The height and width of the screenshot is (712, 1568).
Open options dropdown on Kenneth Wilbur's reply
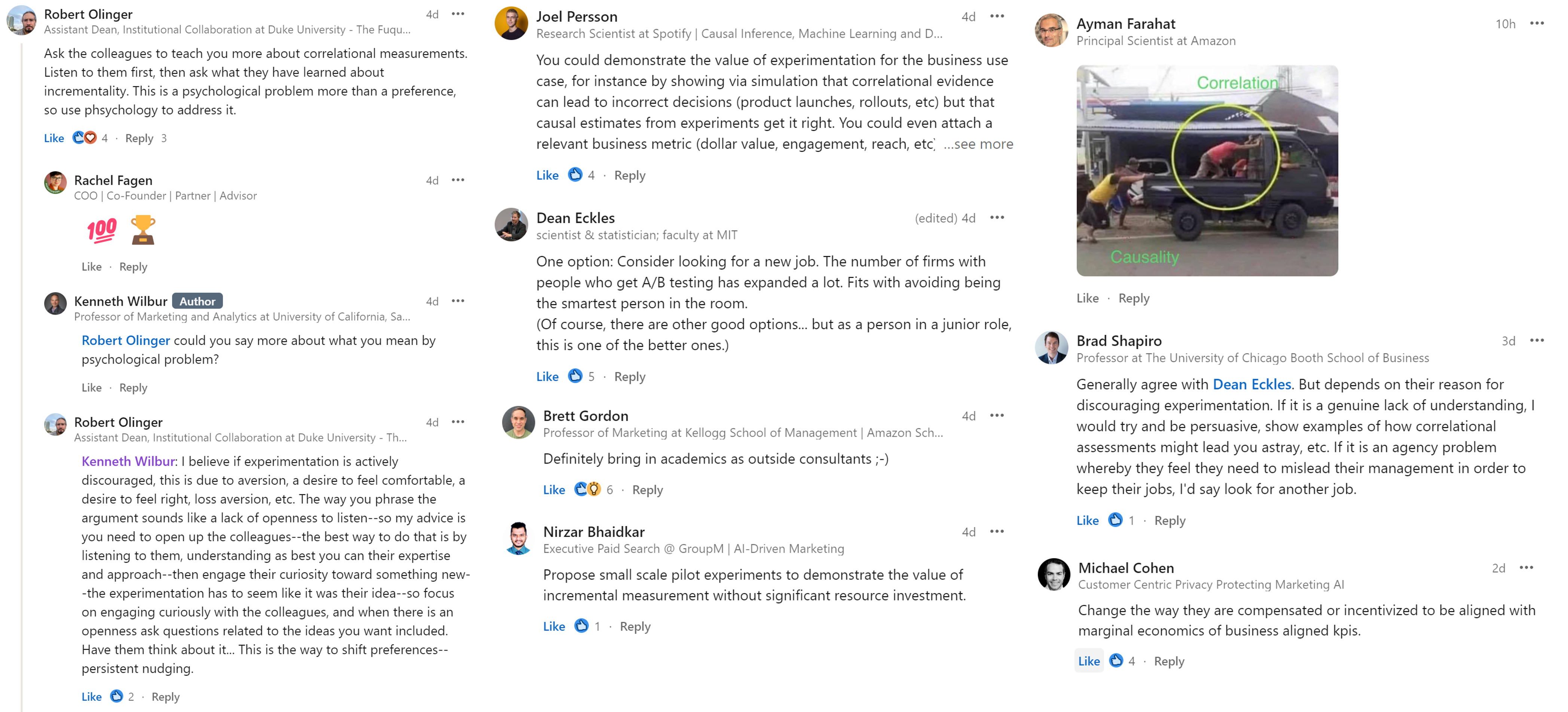[x=458, y=301]
